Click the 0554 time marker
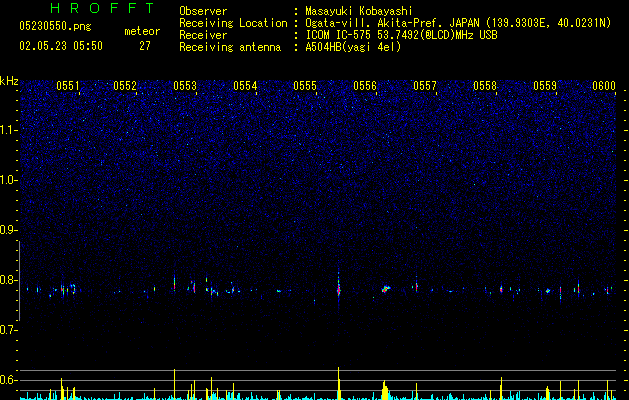This screenshot has height=400, width=629. coord(245,86)
